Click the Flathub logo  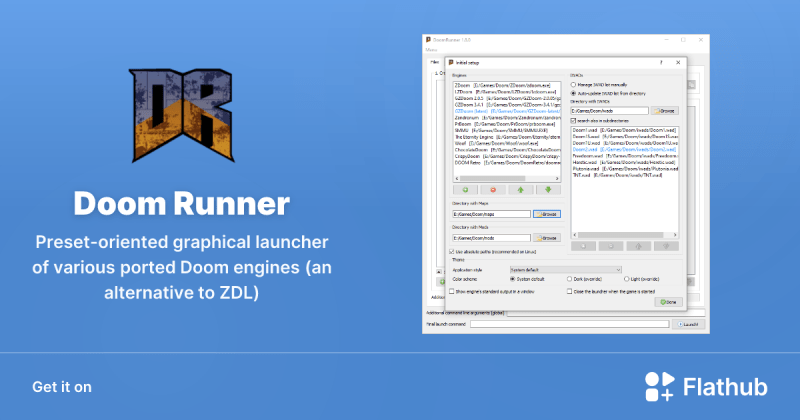[706, 386]
